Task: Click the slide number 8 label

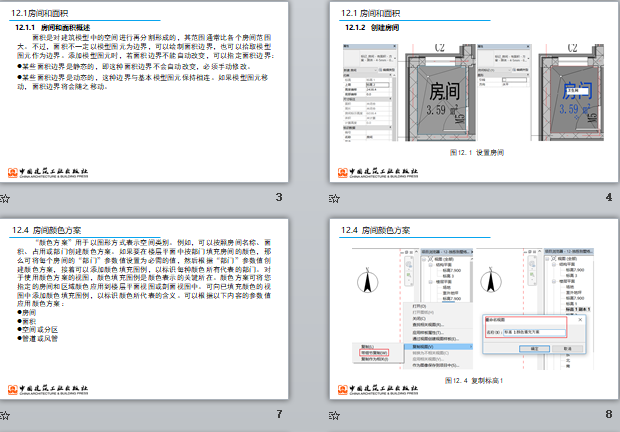Action: tap(608, 414)
